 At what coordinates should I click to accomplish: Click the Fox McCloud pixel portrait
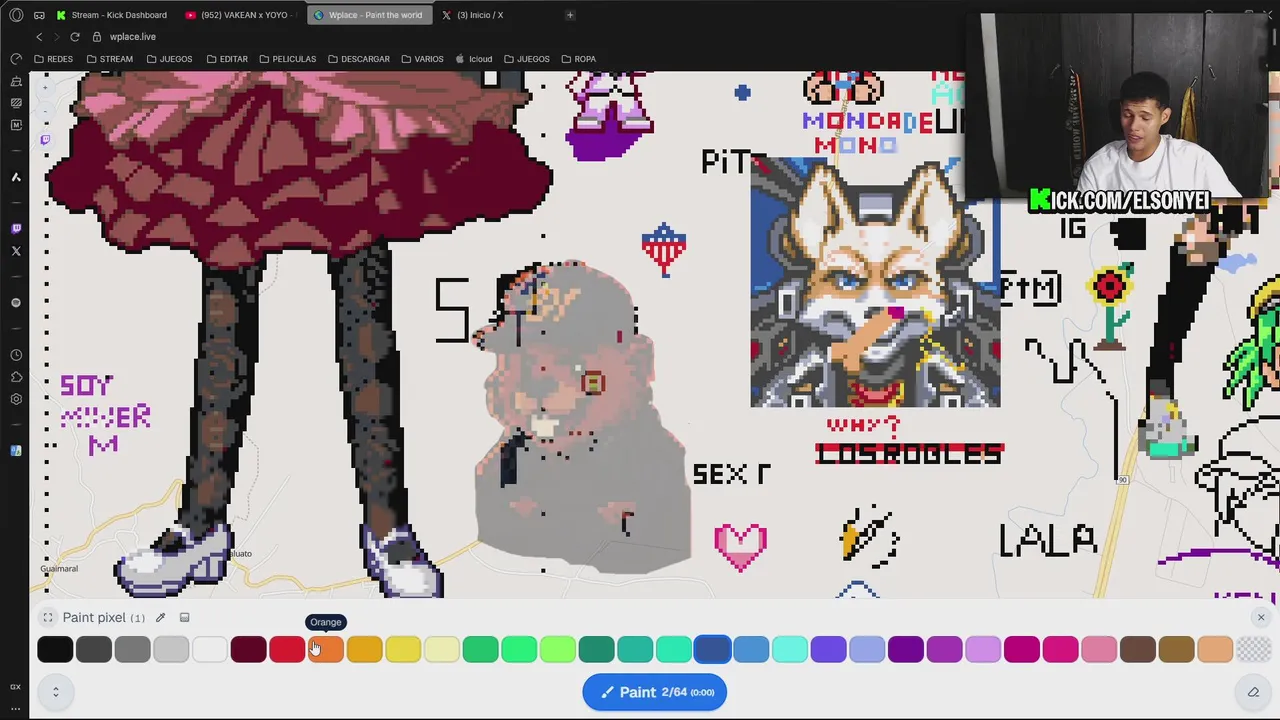pyautogui.click(x=875, y=282)
